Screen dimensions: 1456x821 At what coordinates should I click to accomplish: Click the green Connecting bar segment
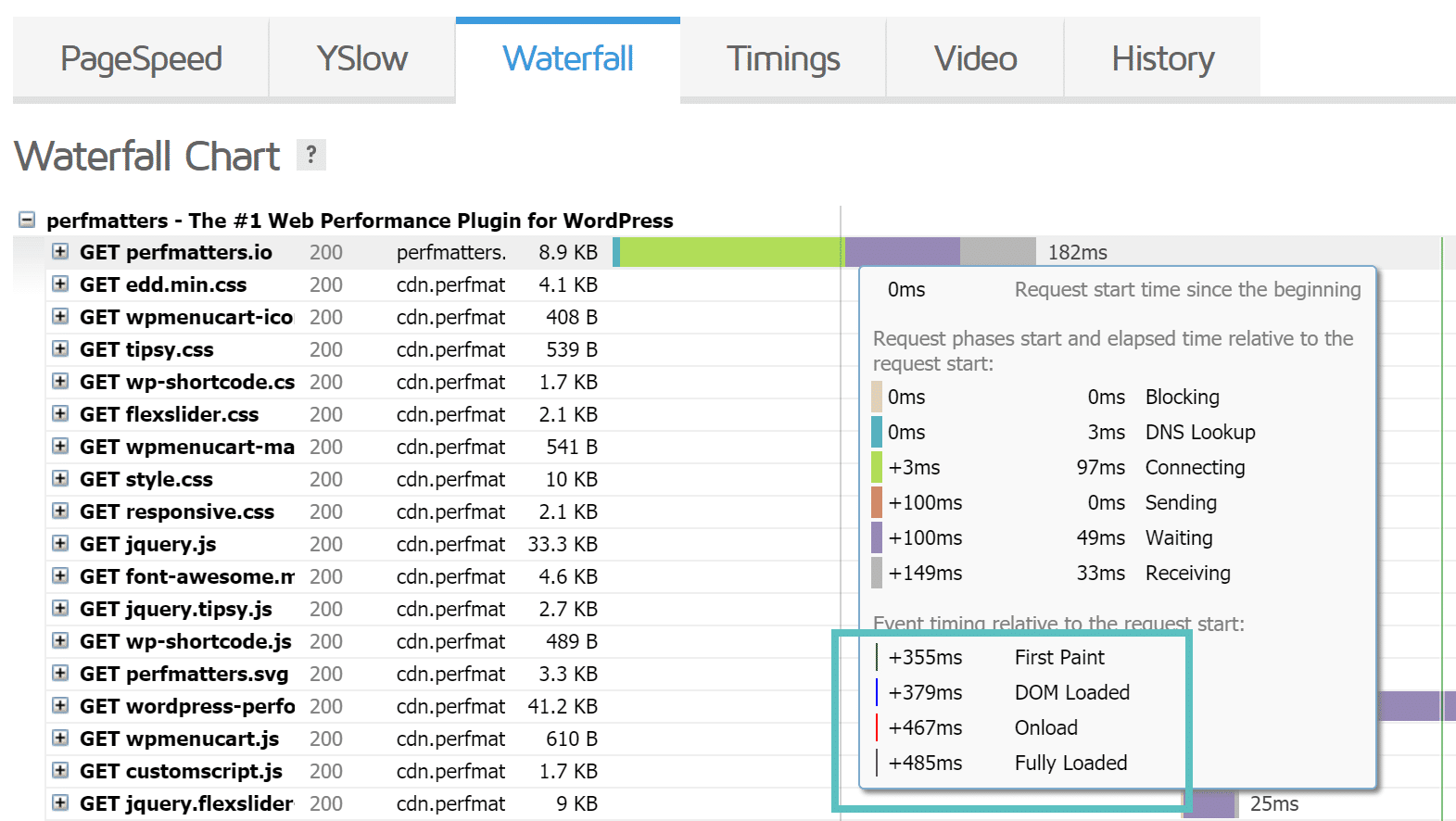(x=730, y=252)
